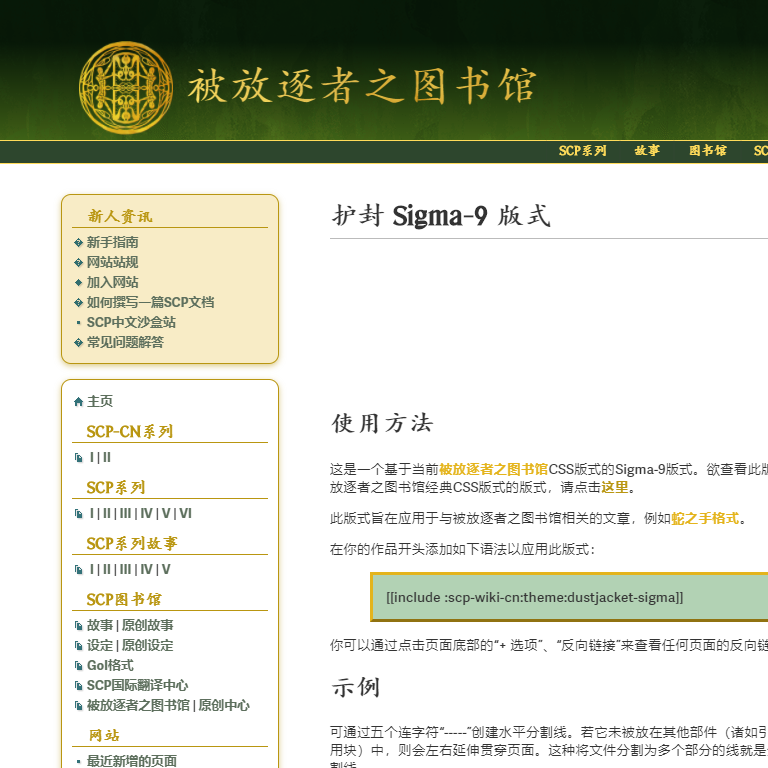The height and width of the screenshot is (768, 768).
Task: Click the home icon beside 主页
Action: (x=79, y=402)
